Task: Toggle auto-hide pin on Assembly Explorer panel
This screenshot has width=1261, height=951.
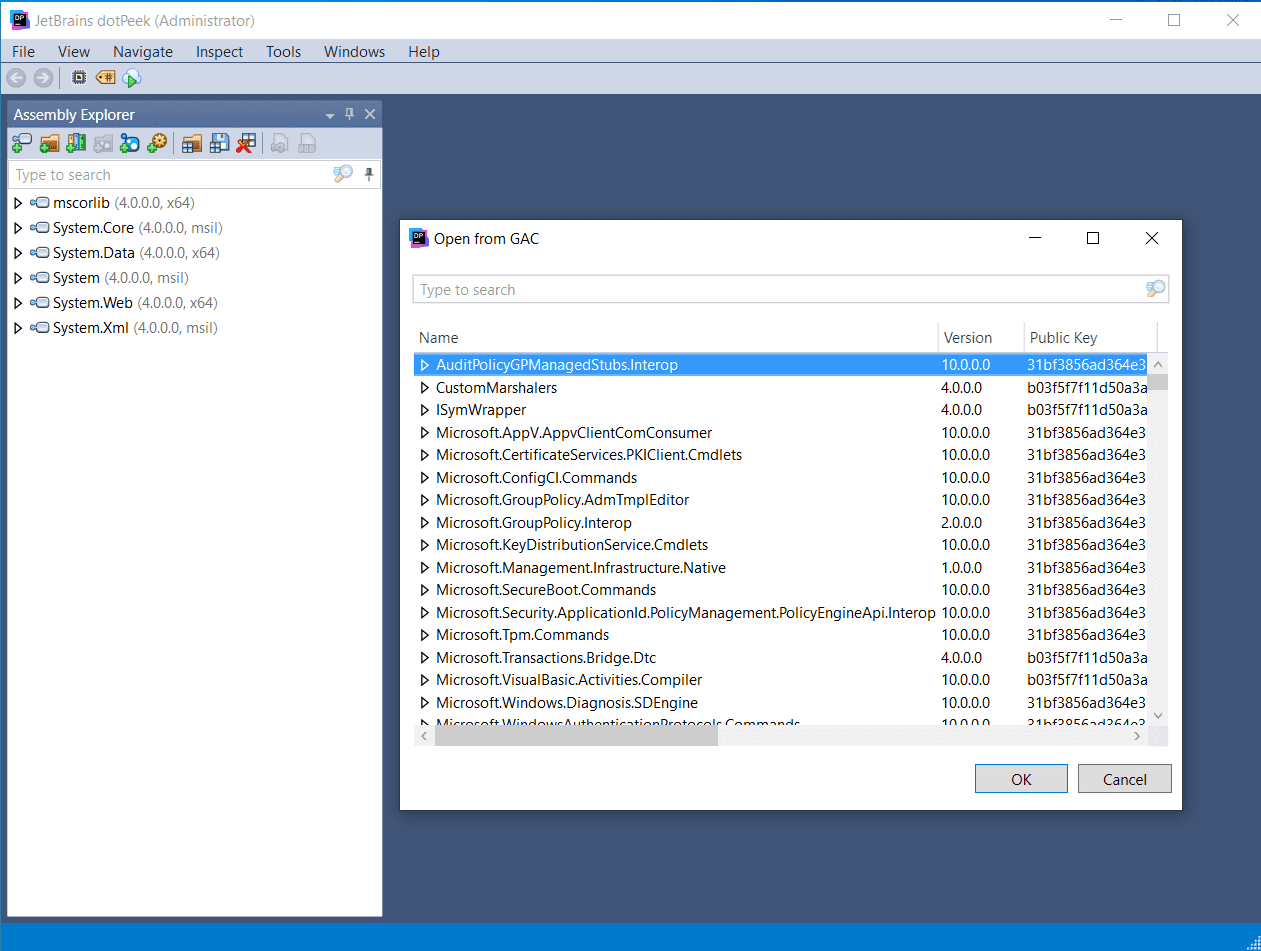Action: 350,114
